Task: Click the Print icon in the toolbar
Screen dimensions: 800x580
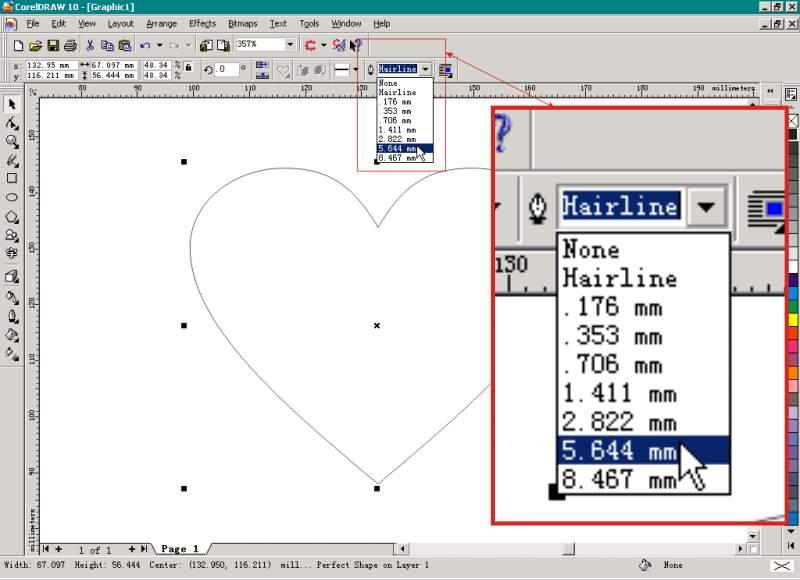Action: coord(70,45)
